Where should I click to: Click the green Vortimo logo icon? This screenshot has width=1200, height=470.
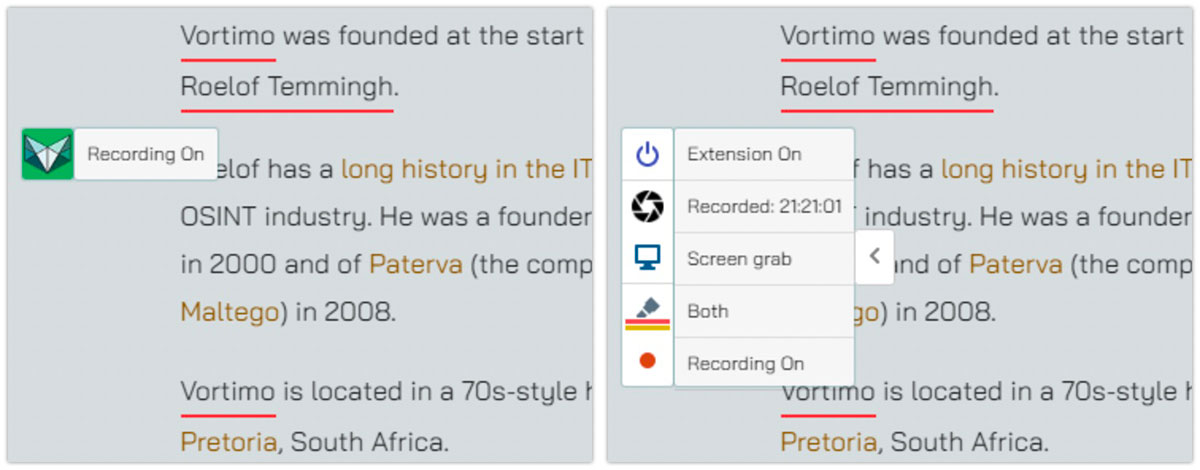pyautogui.click(x=47, y=154)
